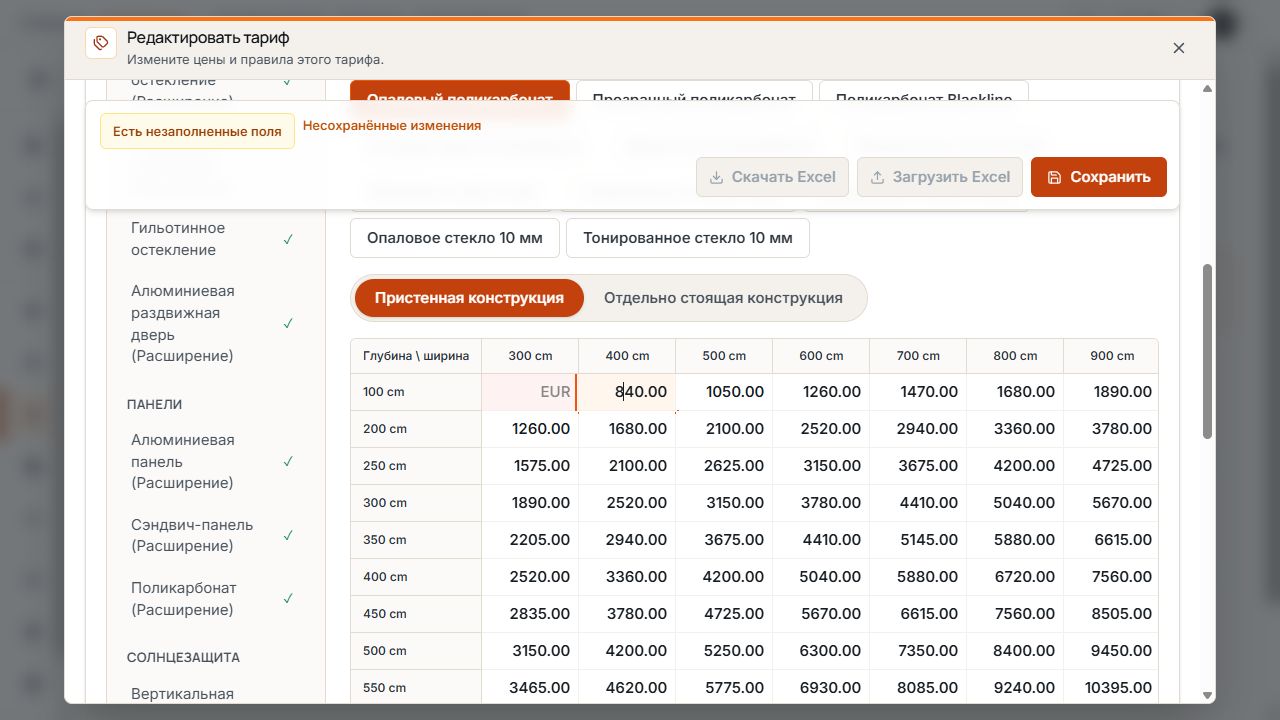Click the download icon on Скачать Excel
1280x720 pixels.
(x=716, y=177)
